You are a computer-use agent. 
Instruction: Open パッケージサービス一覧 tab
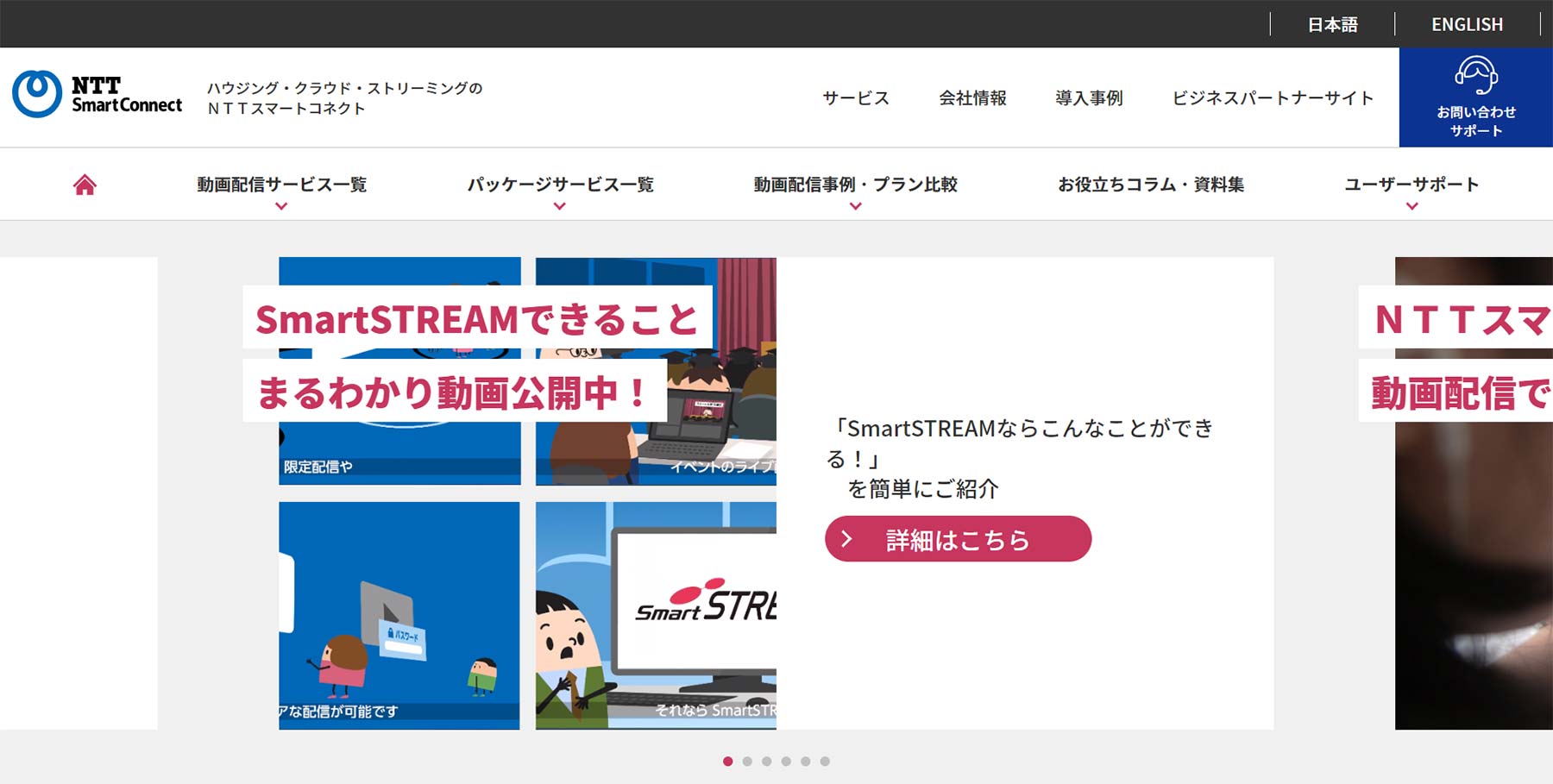[x=560, y=185]
